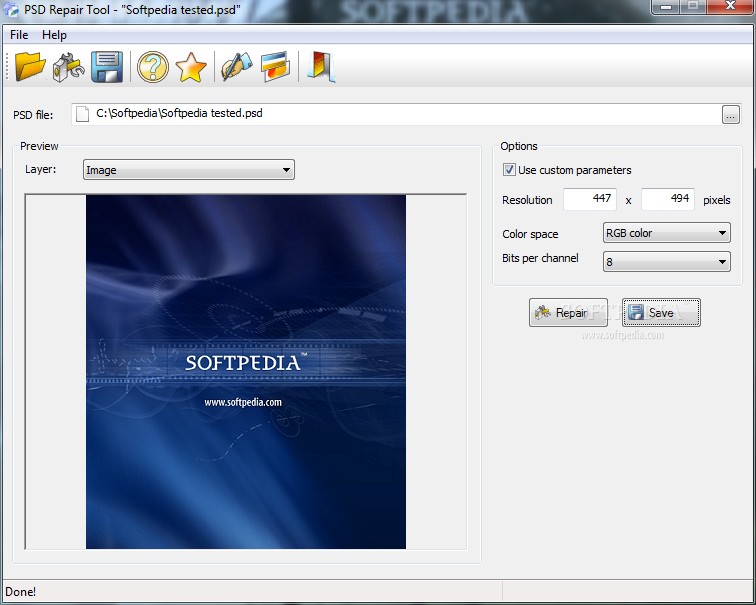Click the Save button in Options area

661,312
